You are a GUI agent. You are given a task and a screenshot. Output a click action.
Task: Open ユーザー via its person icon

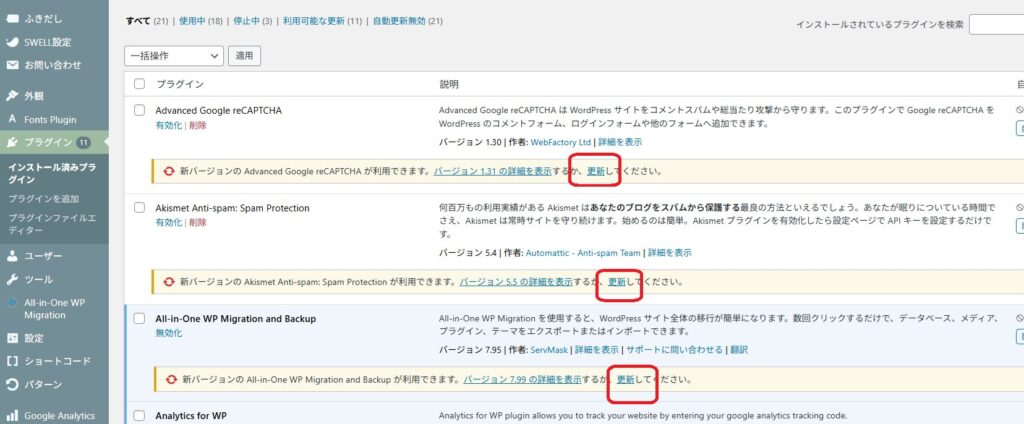coord(13,255)
